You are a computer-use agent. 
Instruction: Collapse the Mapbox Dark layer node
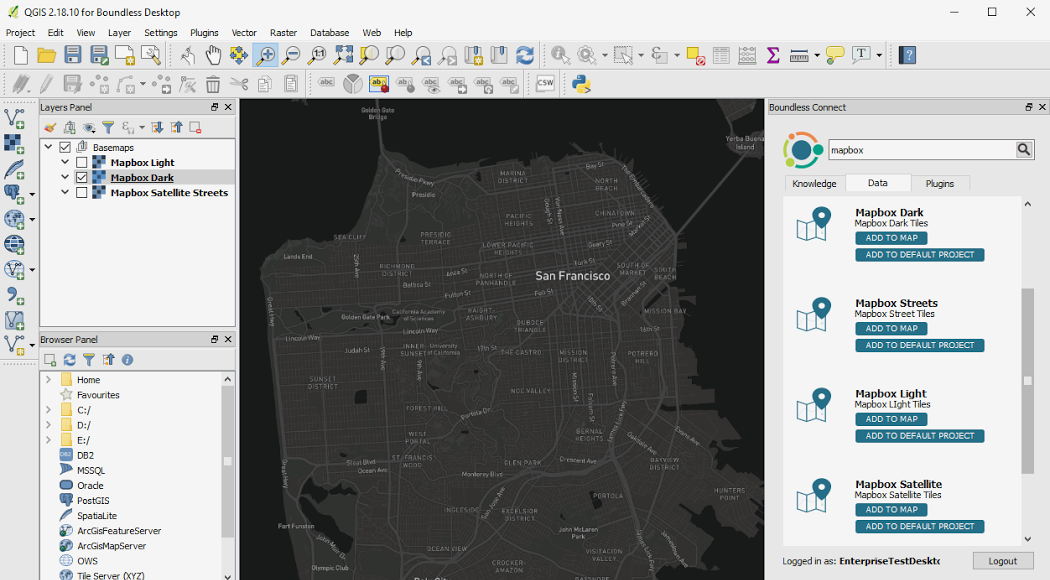(x=65, y=177)
